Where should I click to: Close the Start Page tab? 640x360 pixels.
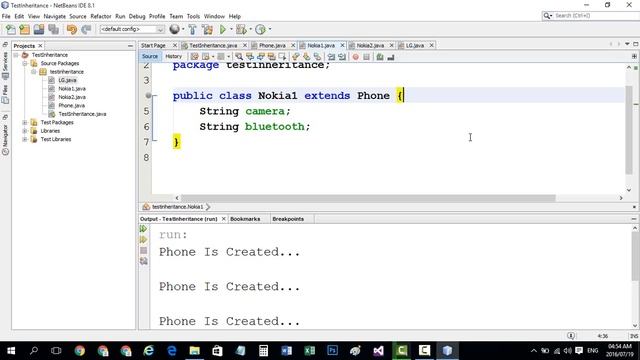[175, 45]
